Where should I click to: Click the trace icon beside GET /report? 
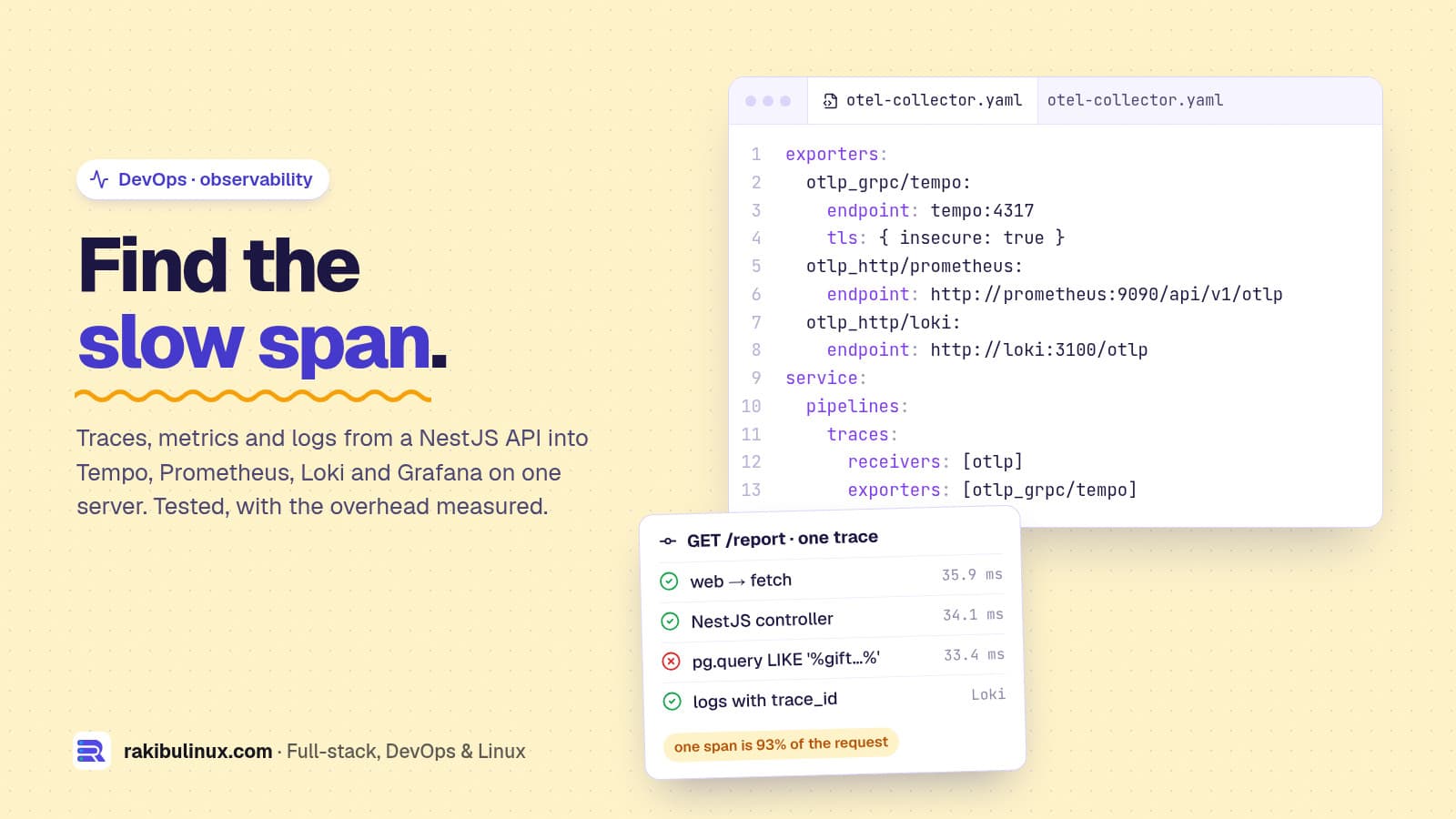pyautogui.click(x=668, y=541)
